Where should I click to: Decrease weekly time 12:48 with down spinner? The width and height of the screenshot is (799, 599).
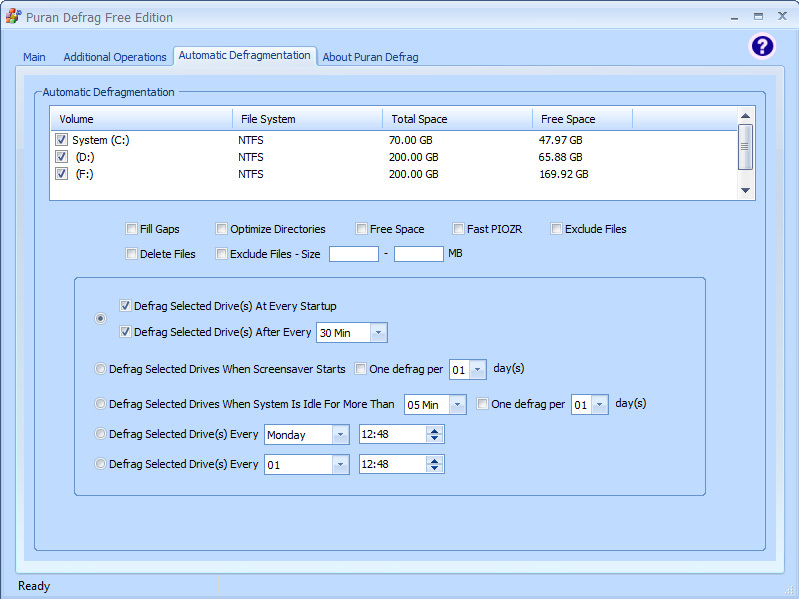[x=435, y=438]
